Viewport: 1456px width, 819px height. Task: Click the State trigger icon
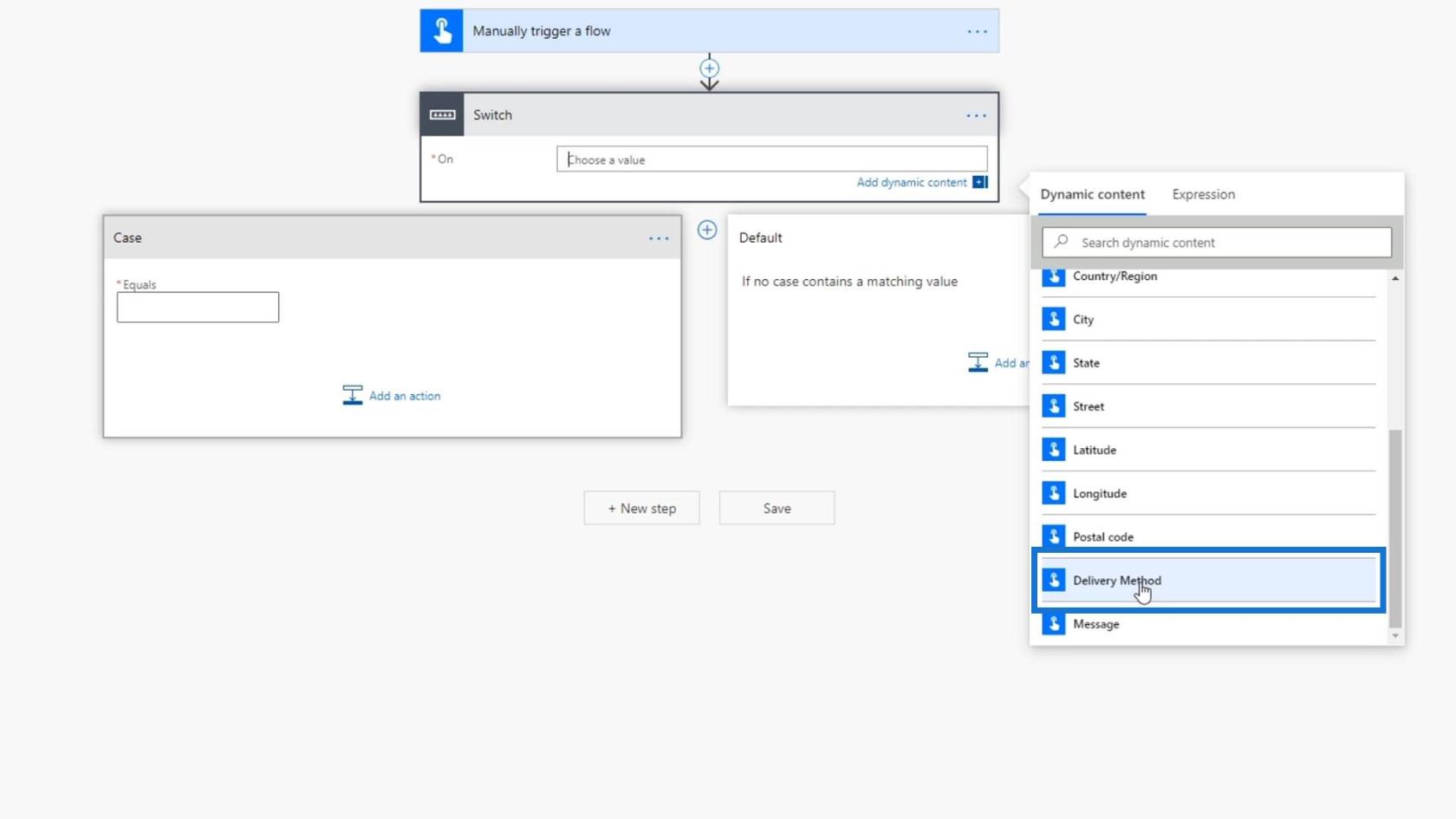[x=1053, y=362]
